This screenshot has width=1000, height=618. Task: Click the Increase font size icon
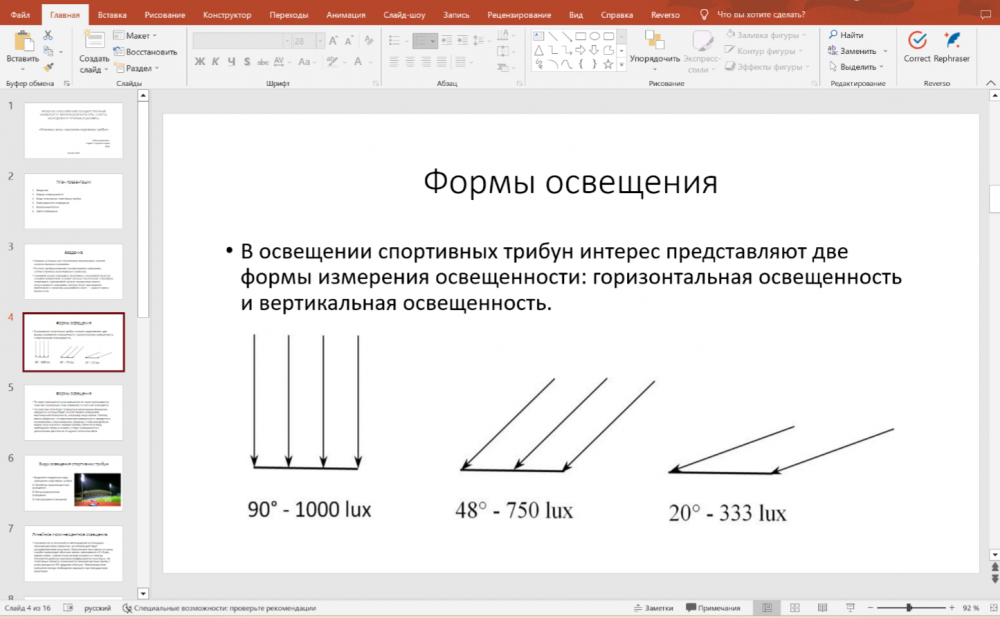click(334, 41)
